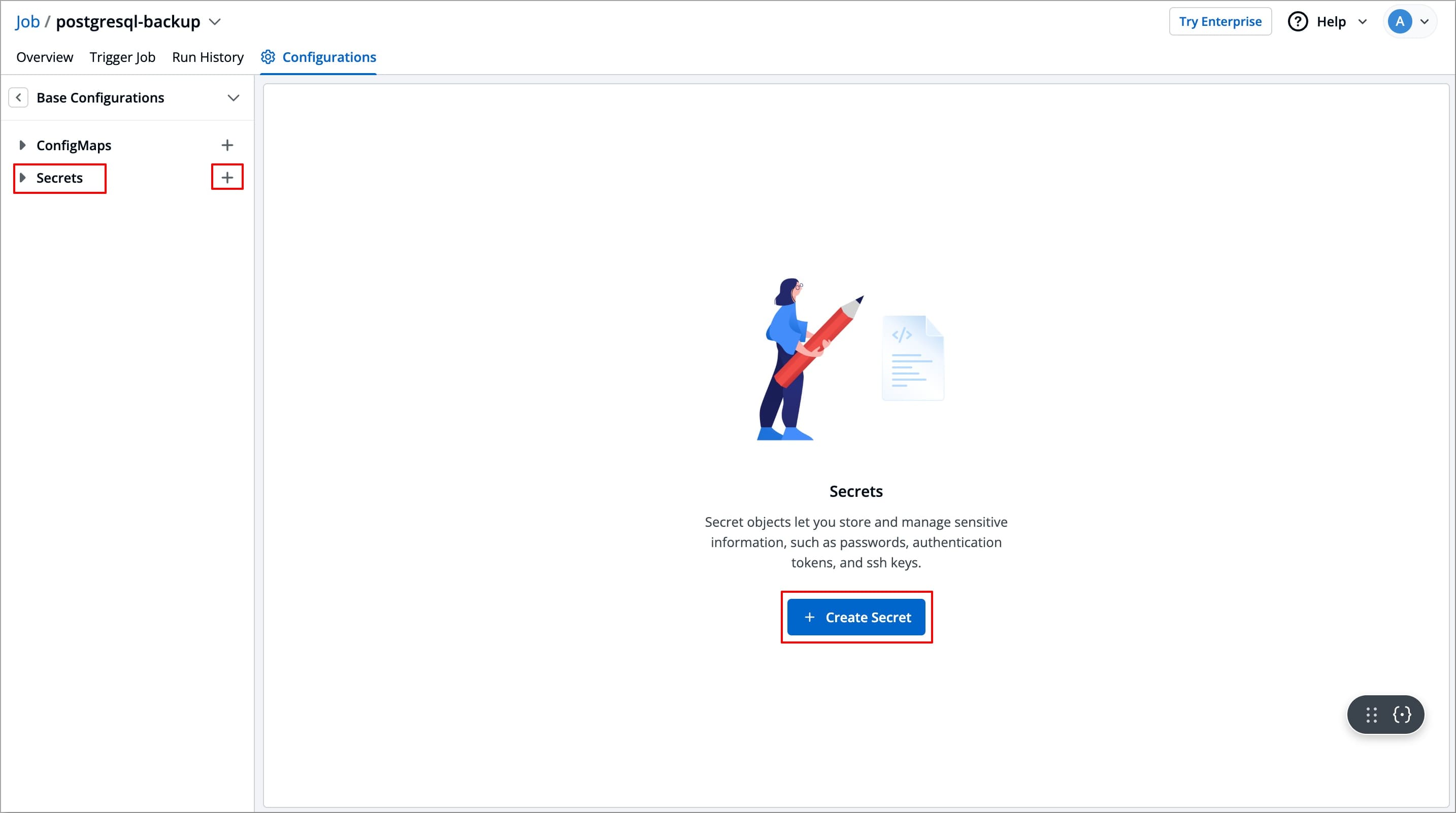Screen dimensions: 1456x813
Task: Toggle code view using the braces icon
Action: pos(1402,714)
